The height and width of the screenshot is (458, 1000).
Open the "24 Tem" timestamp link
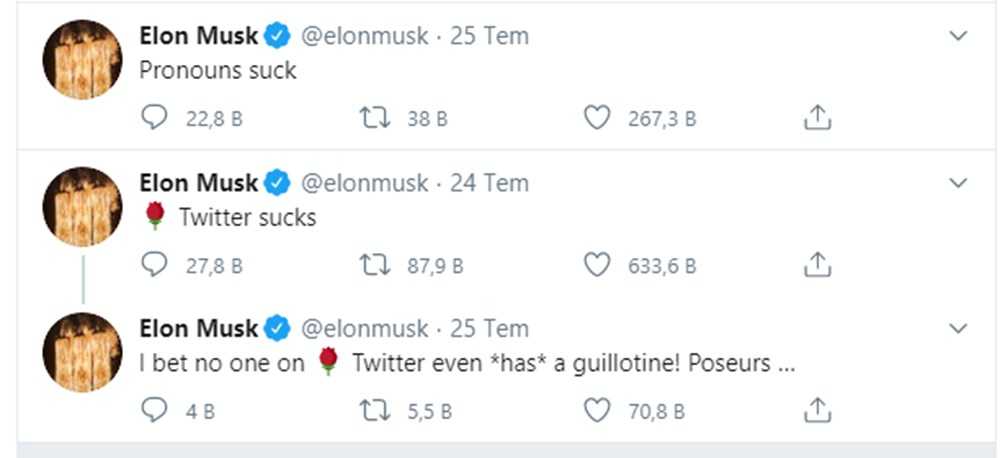[x=489, y=183]
